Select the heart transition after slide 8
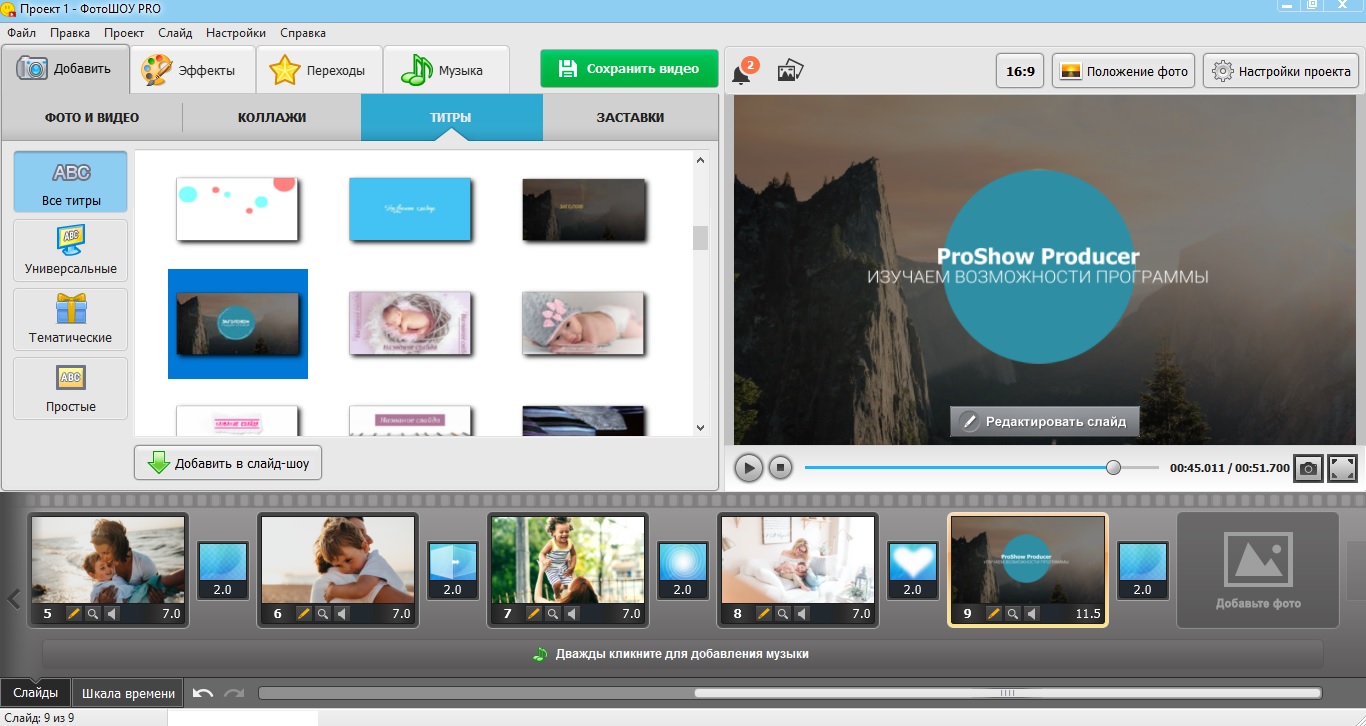Viewport: 1366px width, 726px height. click(x=912, y=570)
